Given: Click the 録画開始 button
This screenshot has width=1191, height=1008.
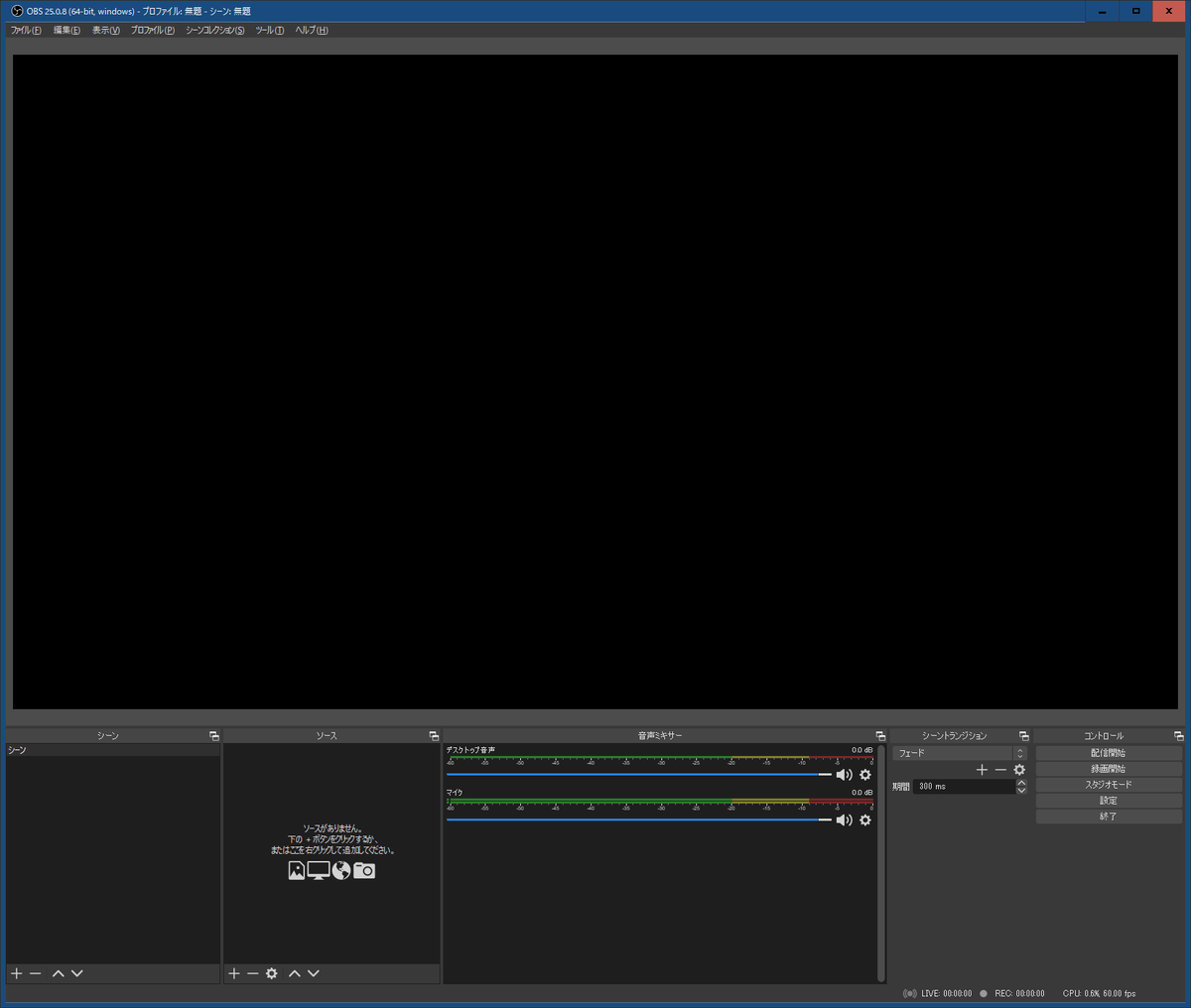Looking at the screenshot, I should pyautogui.click(x=1109, y=769).
